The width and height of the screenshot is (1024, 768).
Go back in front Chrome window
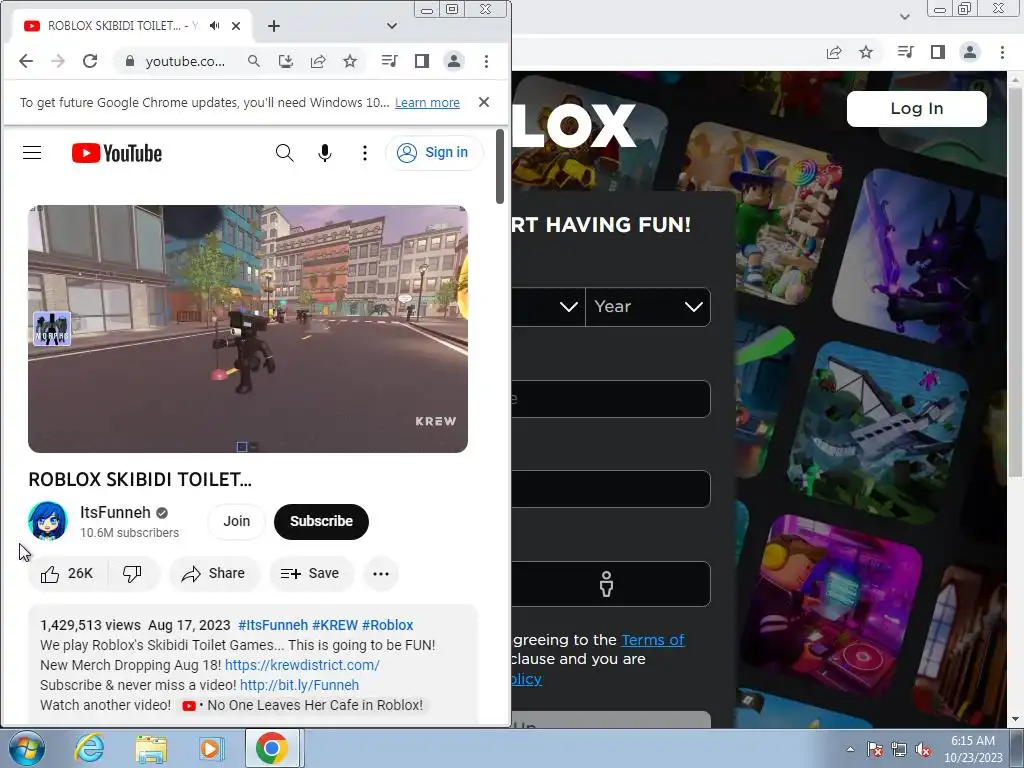26,61
